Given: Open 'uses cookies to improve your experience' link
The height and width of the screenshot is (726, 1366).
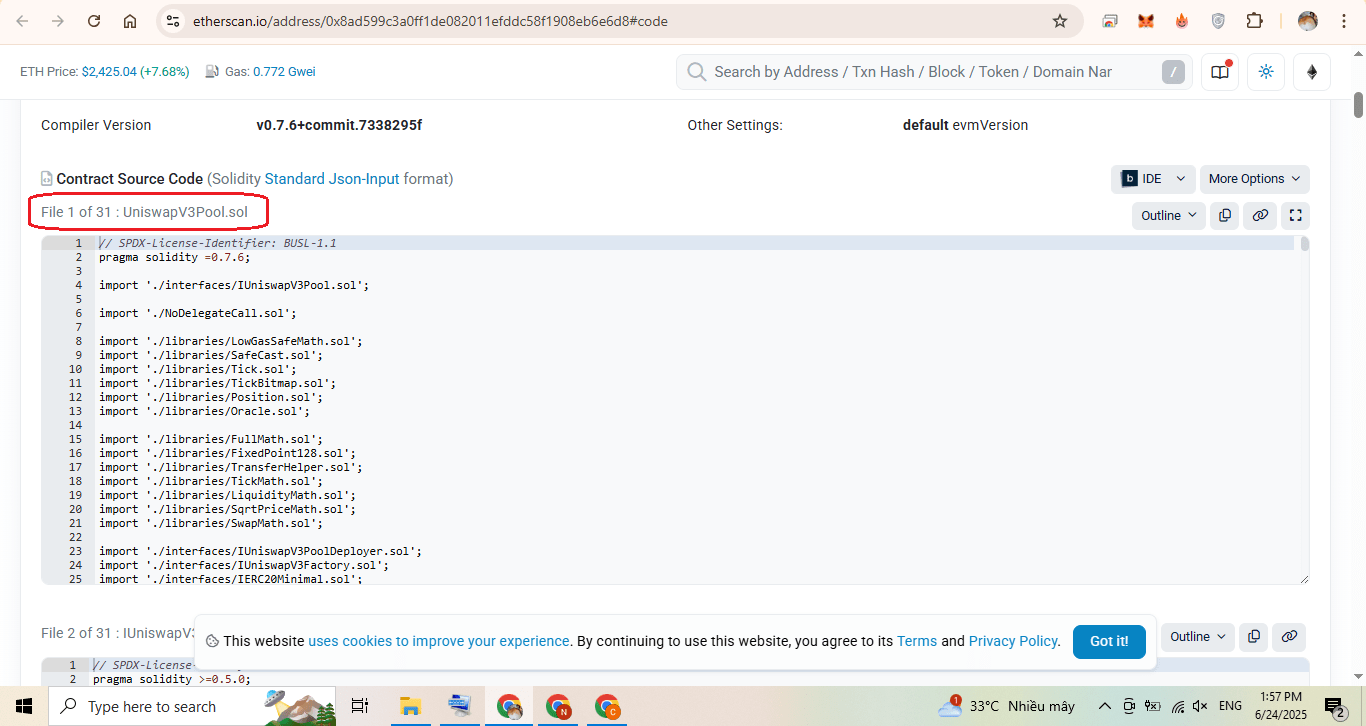Looking at the screenshot, I should [x=439, y=641].
